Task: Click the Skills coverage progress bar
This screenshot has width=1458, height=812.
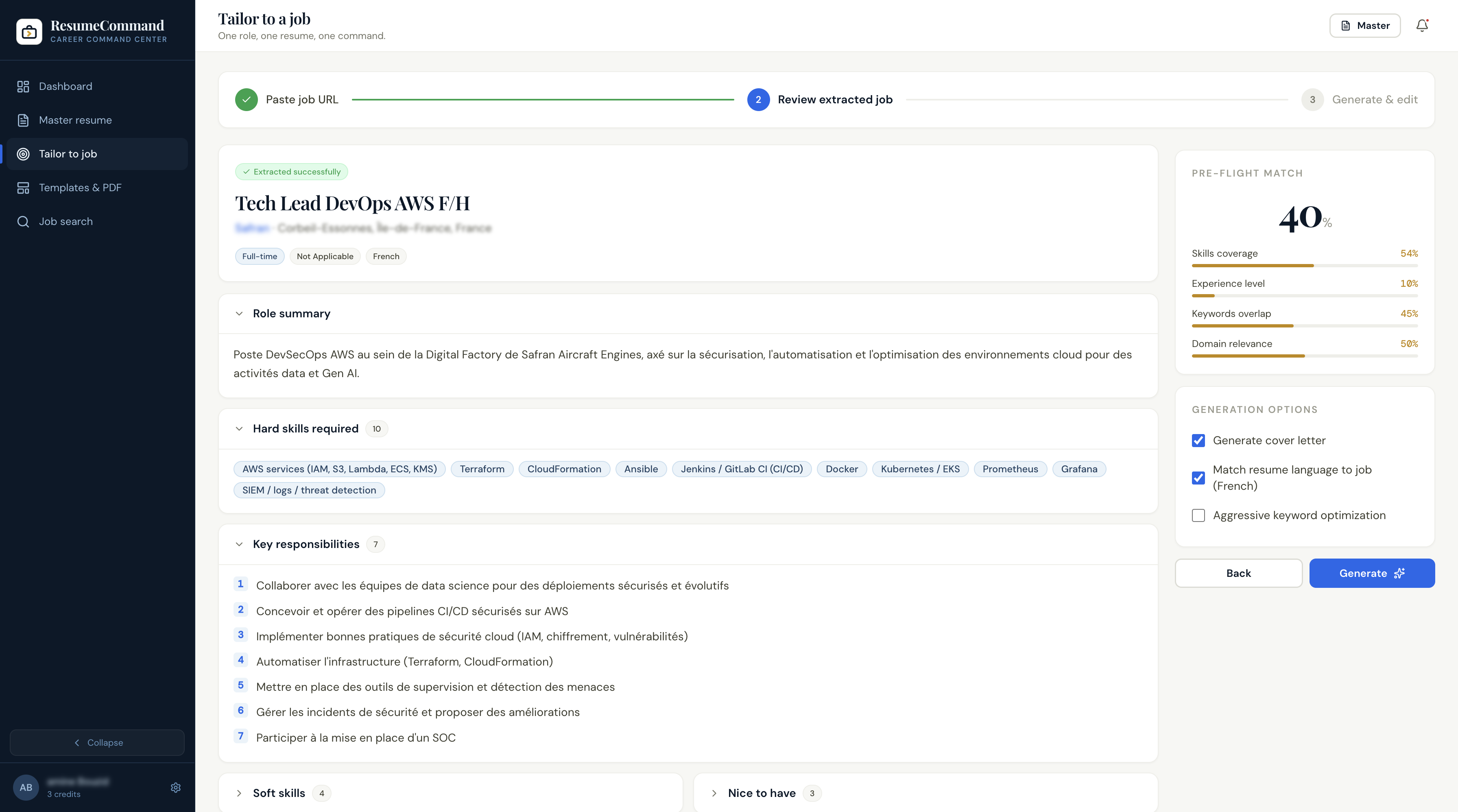Action: (1305, 265)
